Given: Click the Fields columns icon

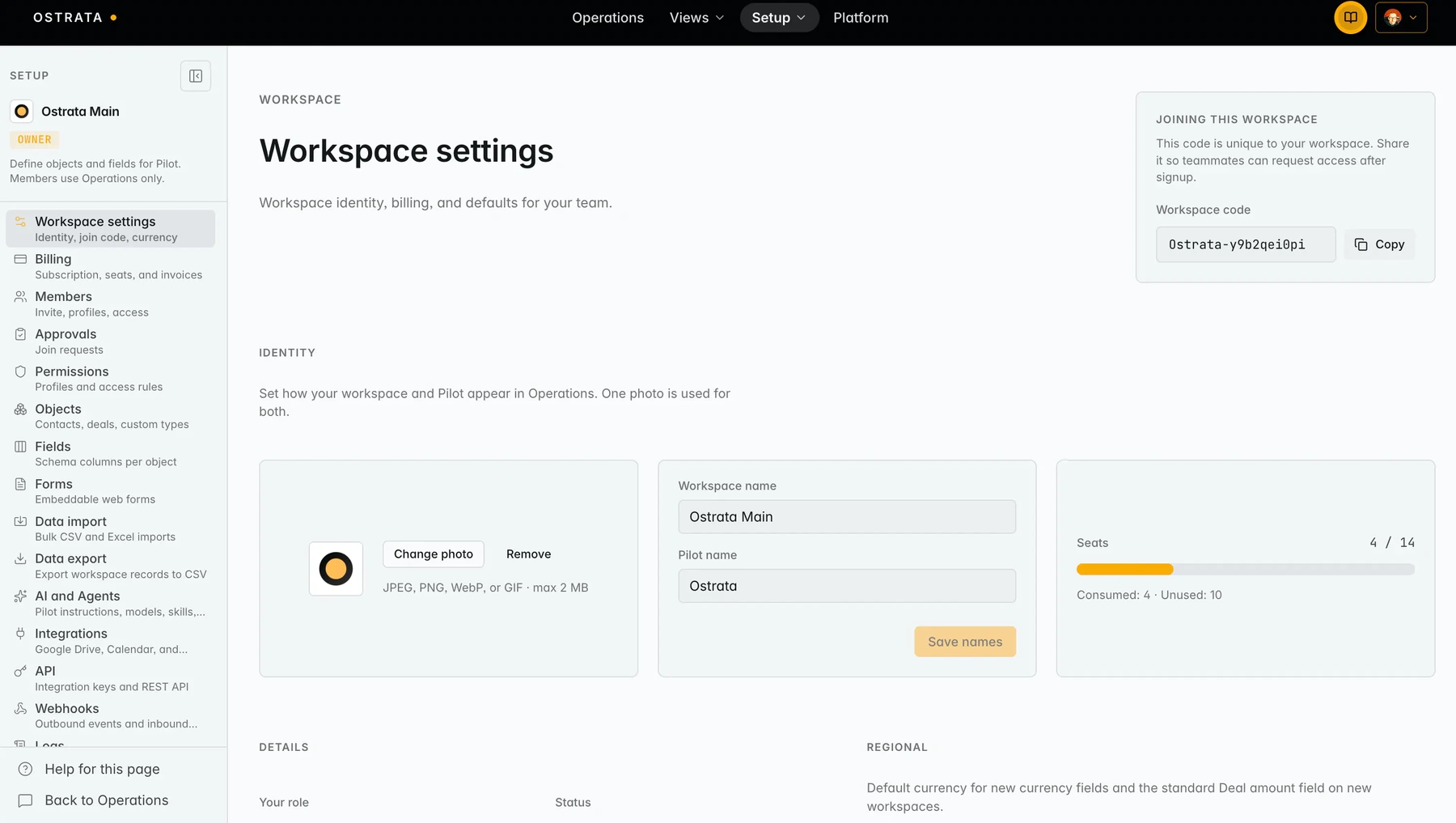Looking at the screenshot, I should pos(20,447).
